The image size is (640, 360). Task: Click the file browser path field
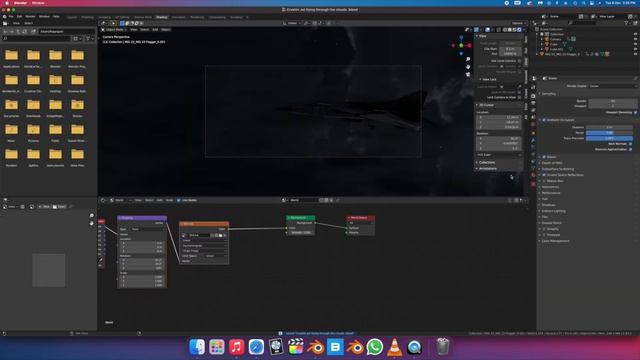coord(67,31)
